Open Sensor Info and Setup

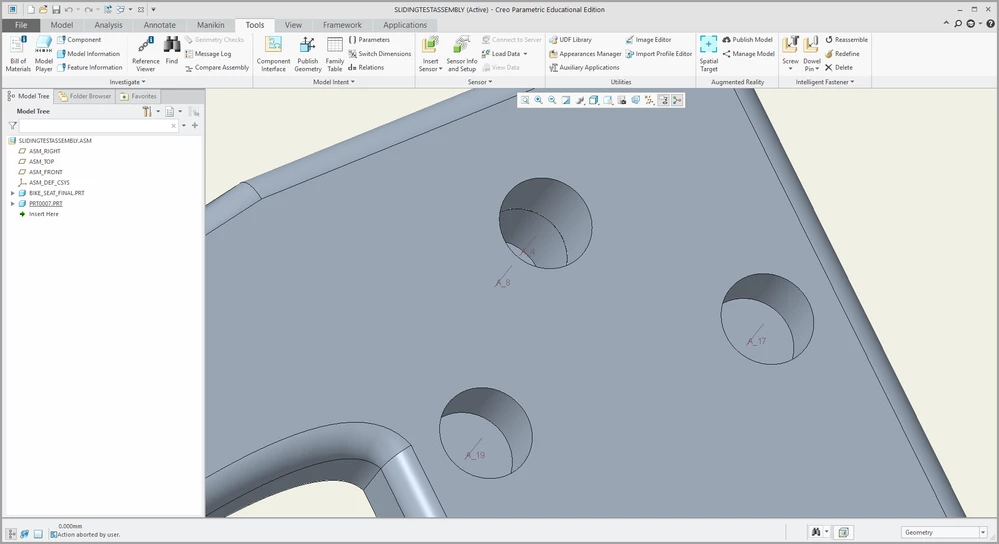461,54
